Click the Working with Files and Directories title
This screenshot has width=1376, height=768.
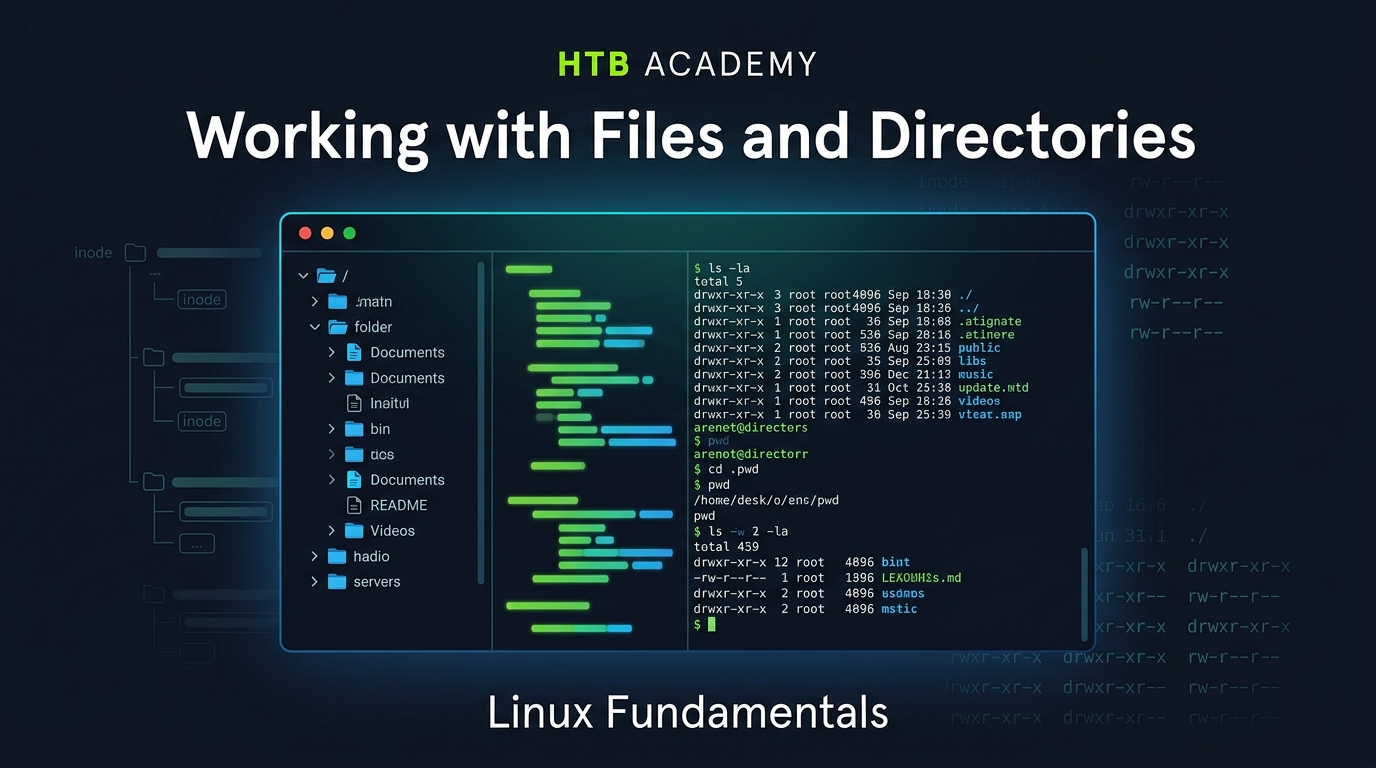(691, 135)
